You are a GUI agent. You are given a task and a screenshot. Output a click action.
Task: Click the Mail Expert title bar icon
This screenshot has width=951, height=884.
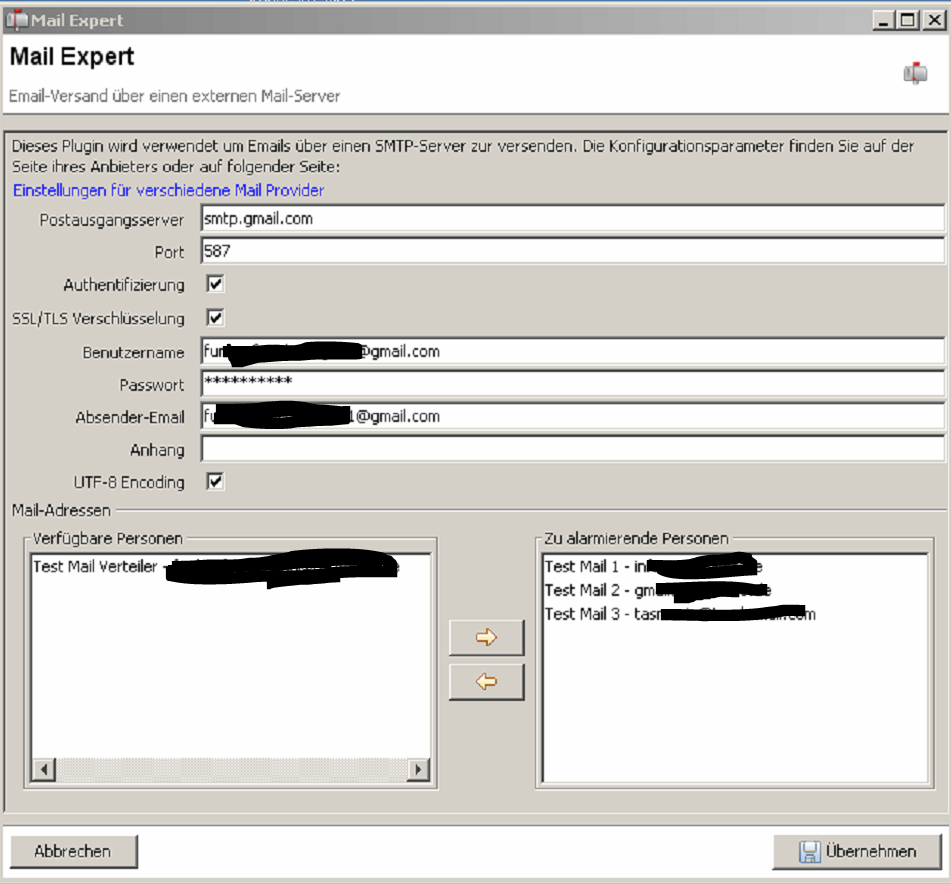coord(16,19)
